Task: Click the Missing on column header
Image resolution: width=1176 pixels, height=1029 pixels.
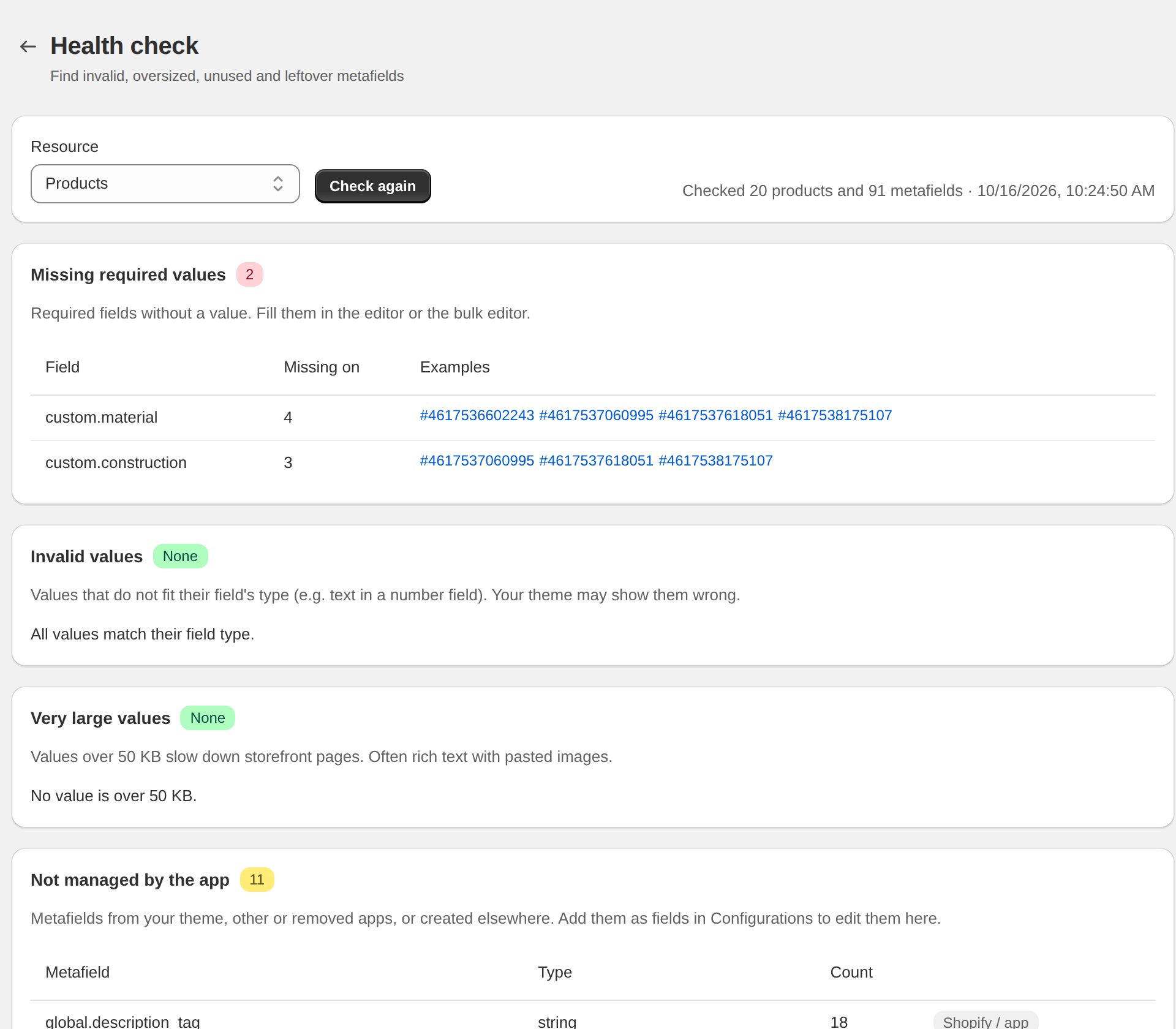Action: pyautogui.click(x=322, y=367)
